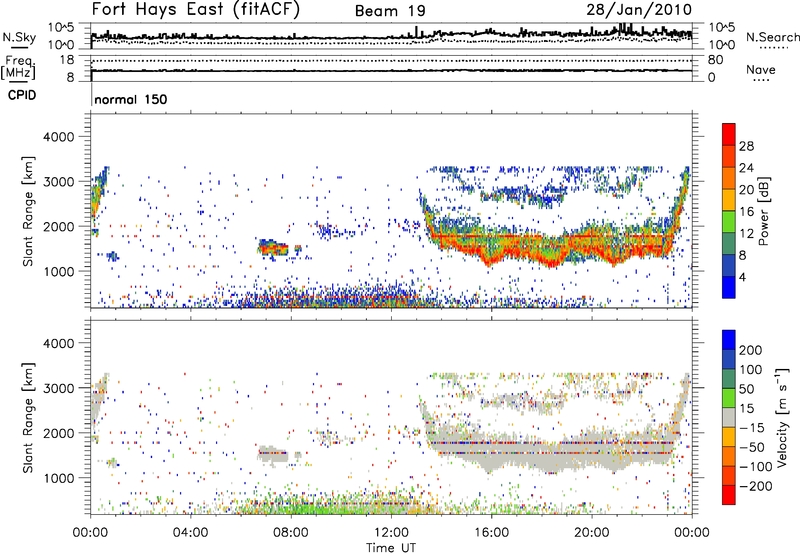This screenshot has height=554, width=800.
Task: Click the '20:00' time axis tick
Action: (x=591, y=533)
